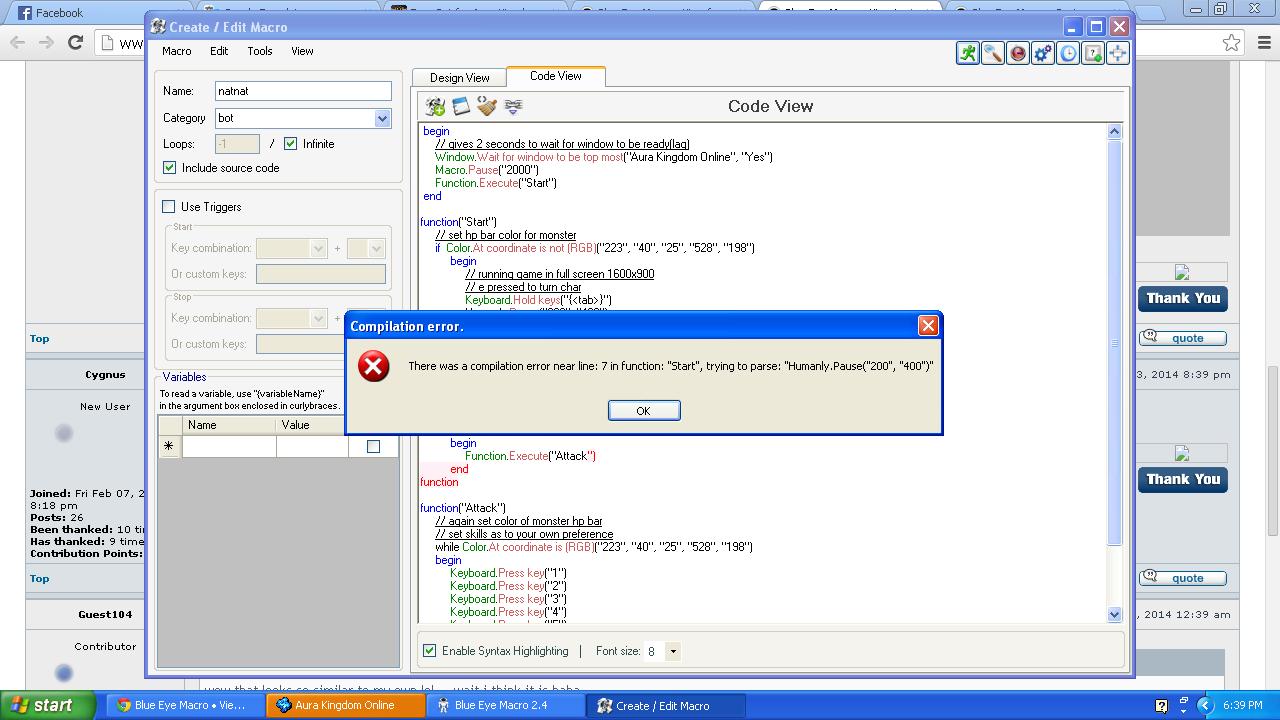Click the green running man run-macro icon

(967, 53)
